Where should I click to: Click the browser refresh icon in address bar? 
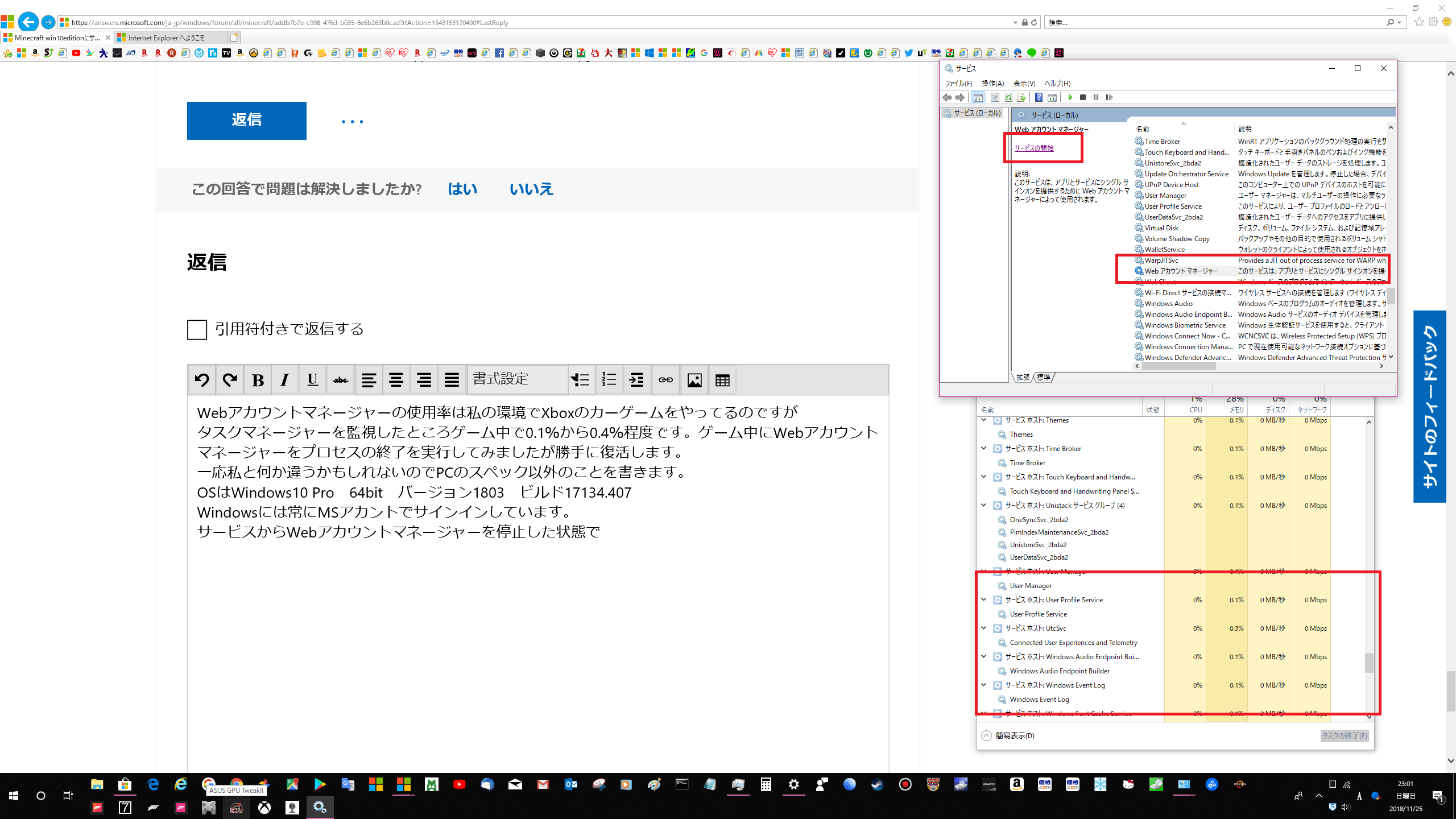tap(1034, 22)
